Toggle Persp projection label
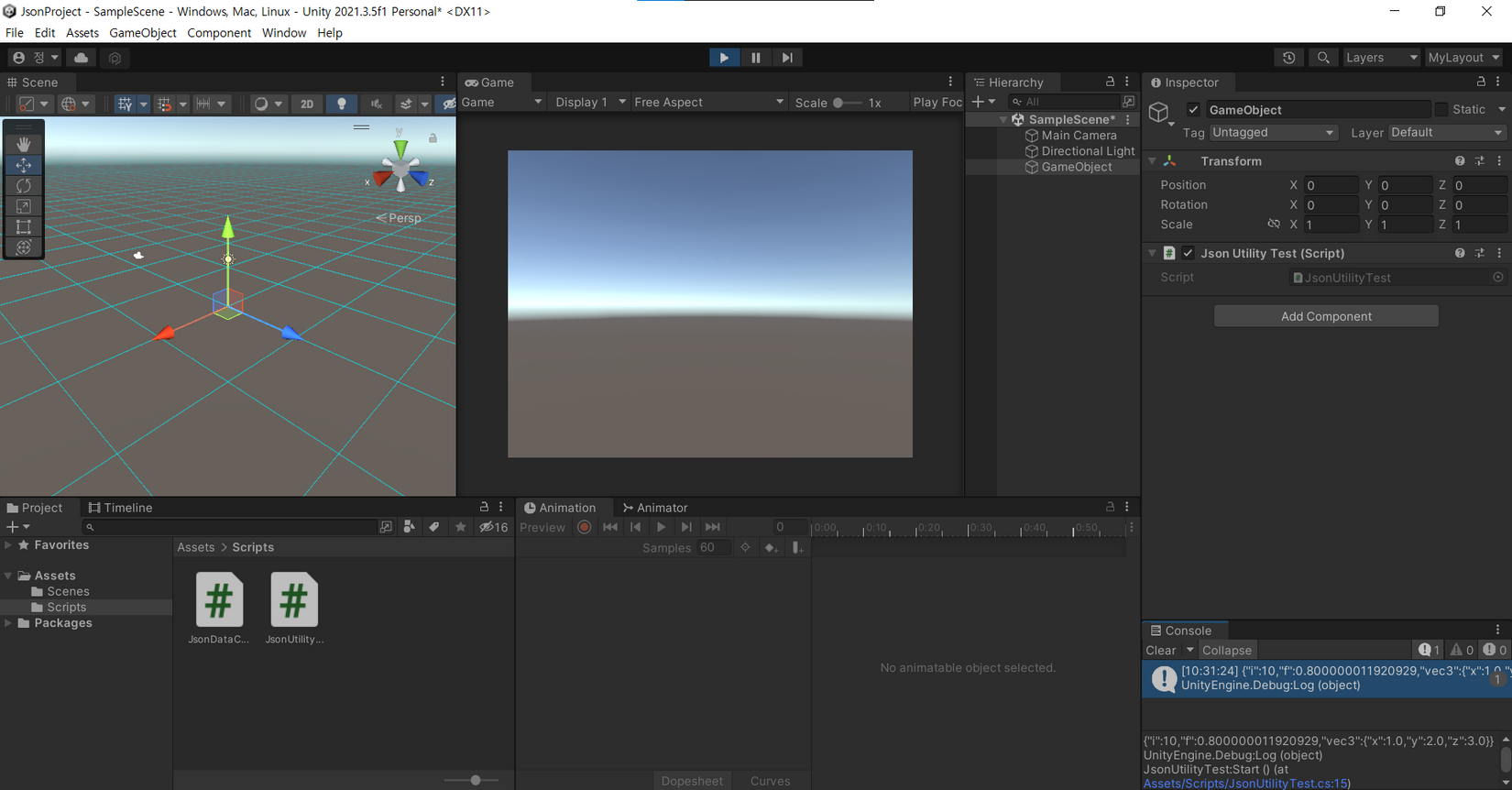The image size is (1512, 790). [x=399, y=218]
